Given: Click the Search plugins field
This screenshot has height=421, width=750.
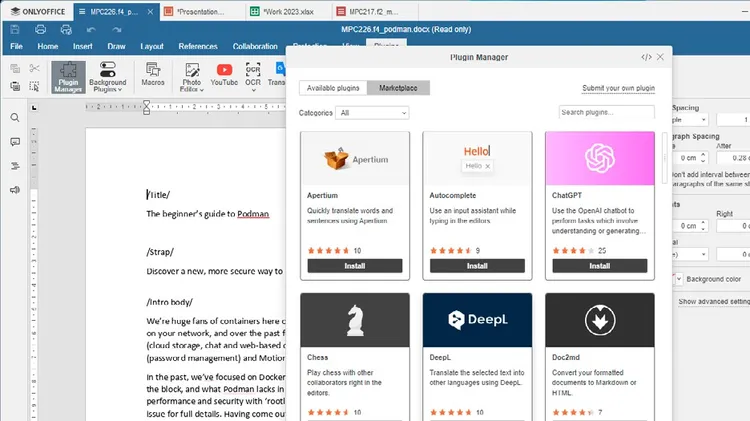Looking at the screenshot, I should (607, 112).
